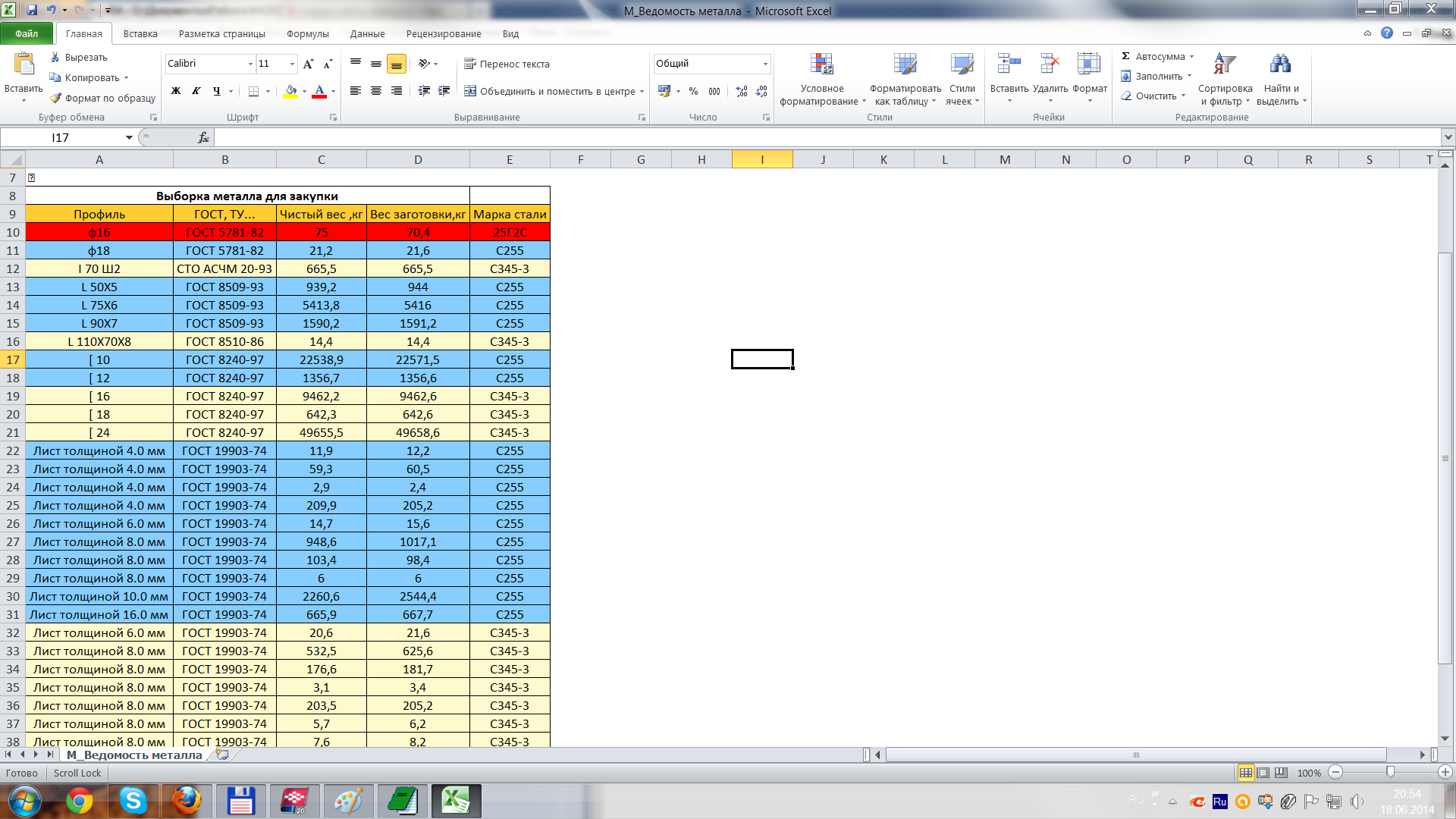Select the М_Ведомость металла sheet tab
Screen dimensions: 1456x819
click(x=134, y=755)
